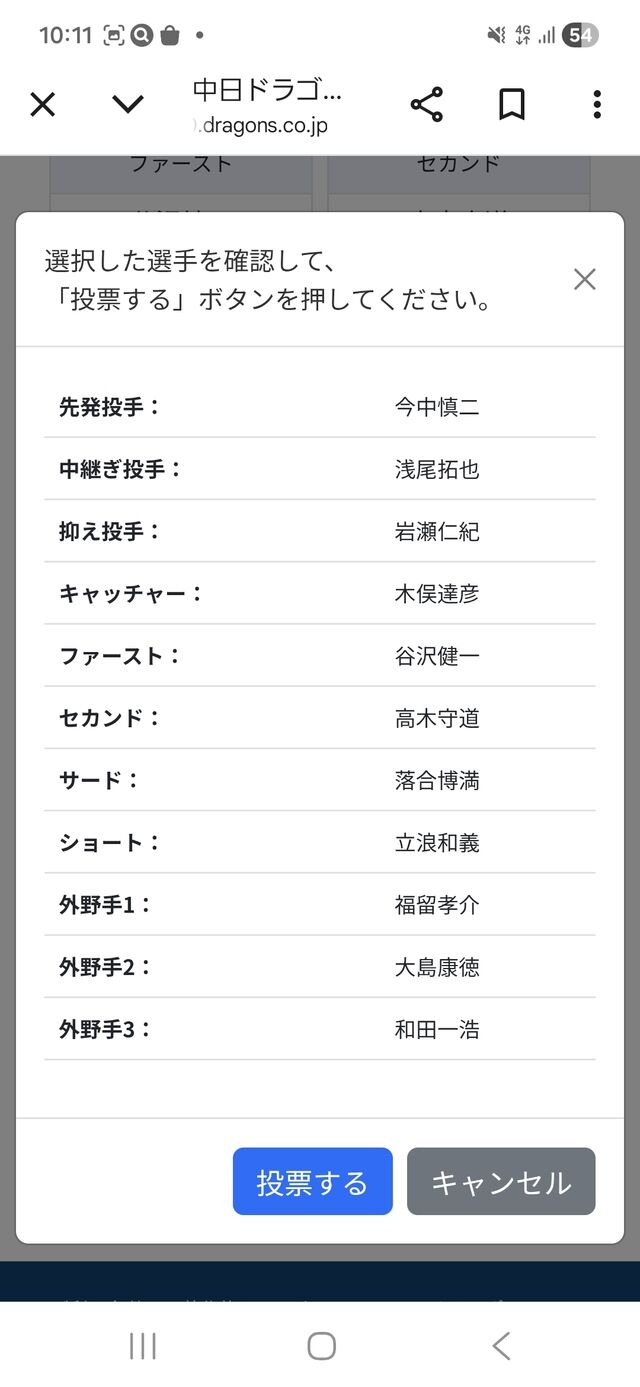Tap the セカンド column header behind the dialog
The image size is (640, 1387).
click(x=459, y=165)
